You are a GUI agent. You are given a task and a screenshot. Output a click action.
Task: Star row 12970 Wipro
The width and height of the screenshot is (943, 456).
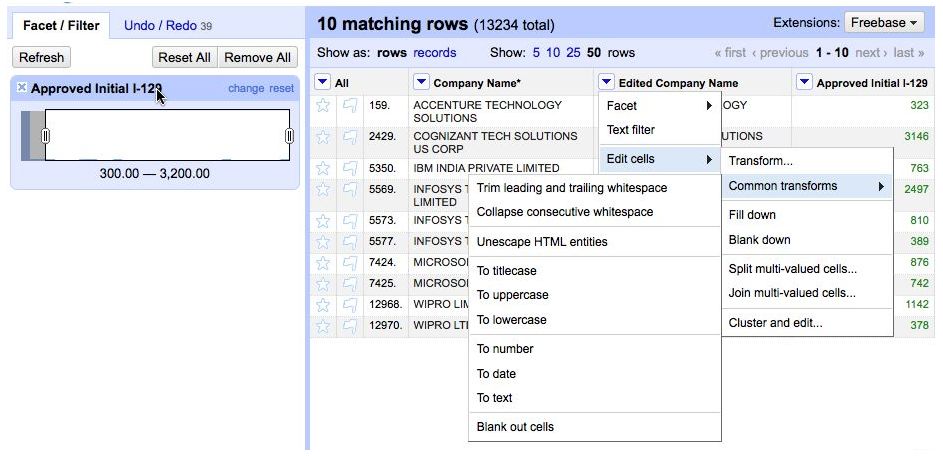(x=323, y=325)
